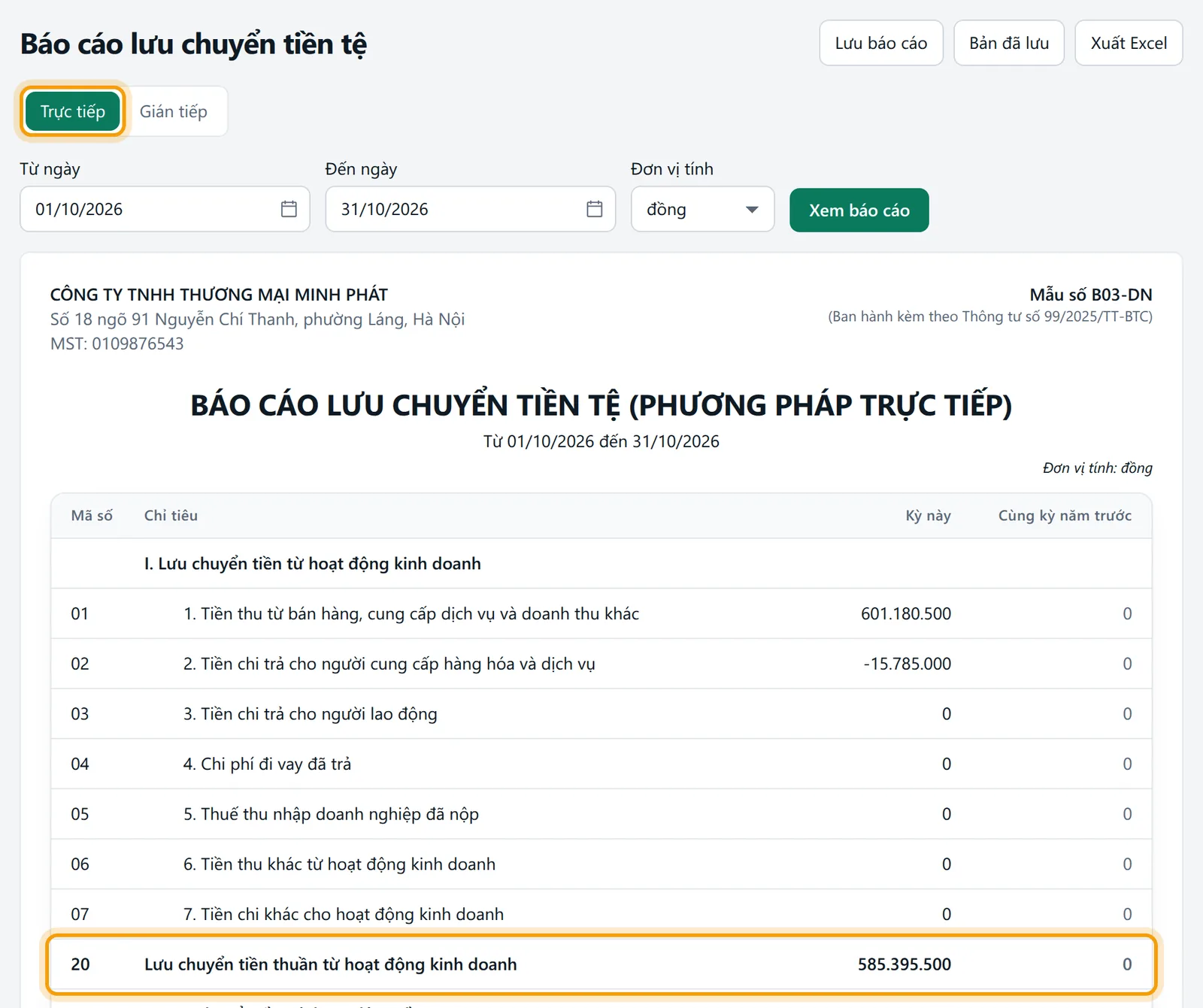Focus the Đến ngày date field

[x=470, y=209]
